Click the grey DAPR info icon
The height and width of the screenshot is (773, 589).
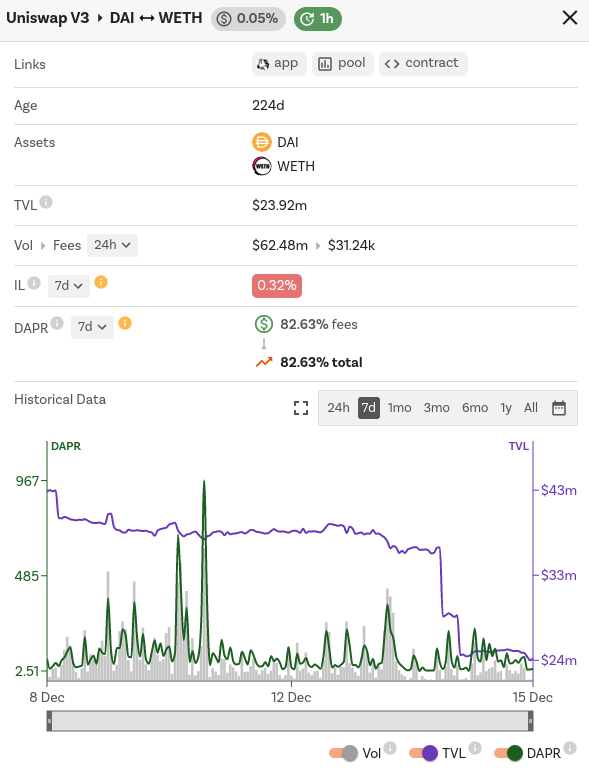point(57,323)
